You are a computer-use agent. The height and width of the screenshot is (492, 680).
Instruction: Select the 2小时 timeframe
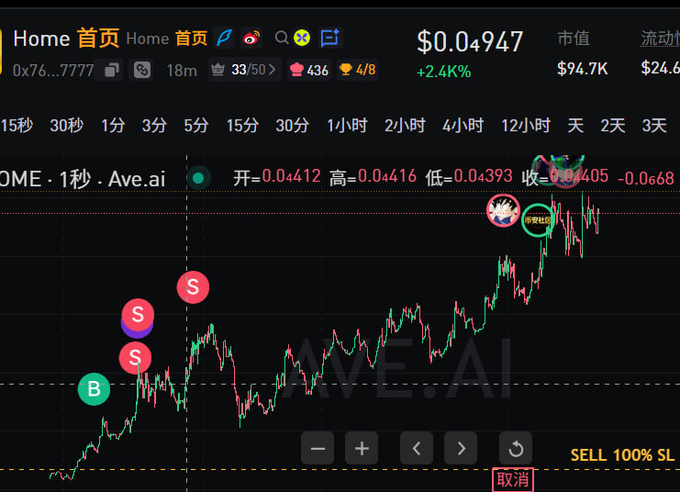tap(405, 125)
